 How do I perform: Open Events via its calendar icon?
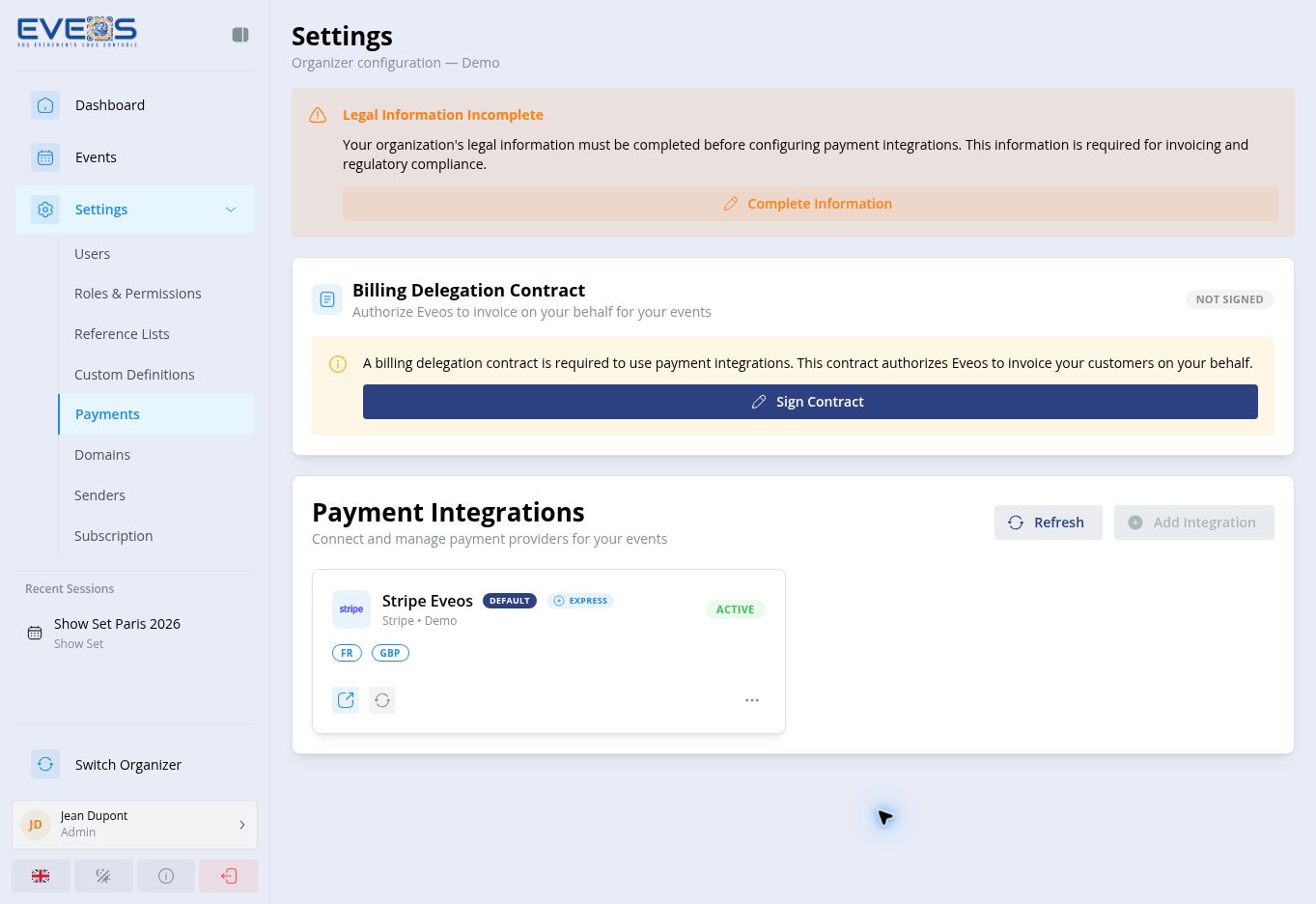(x=45, y=157)
